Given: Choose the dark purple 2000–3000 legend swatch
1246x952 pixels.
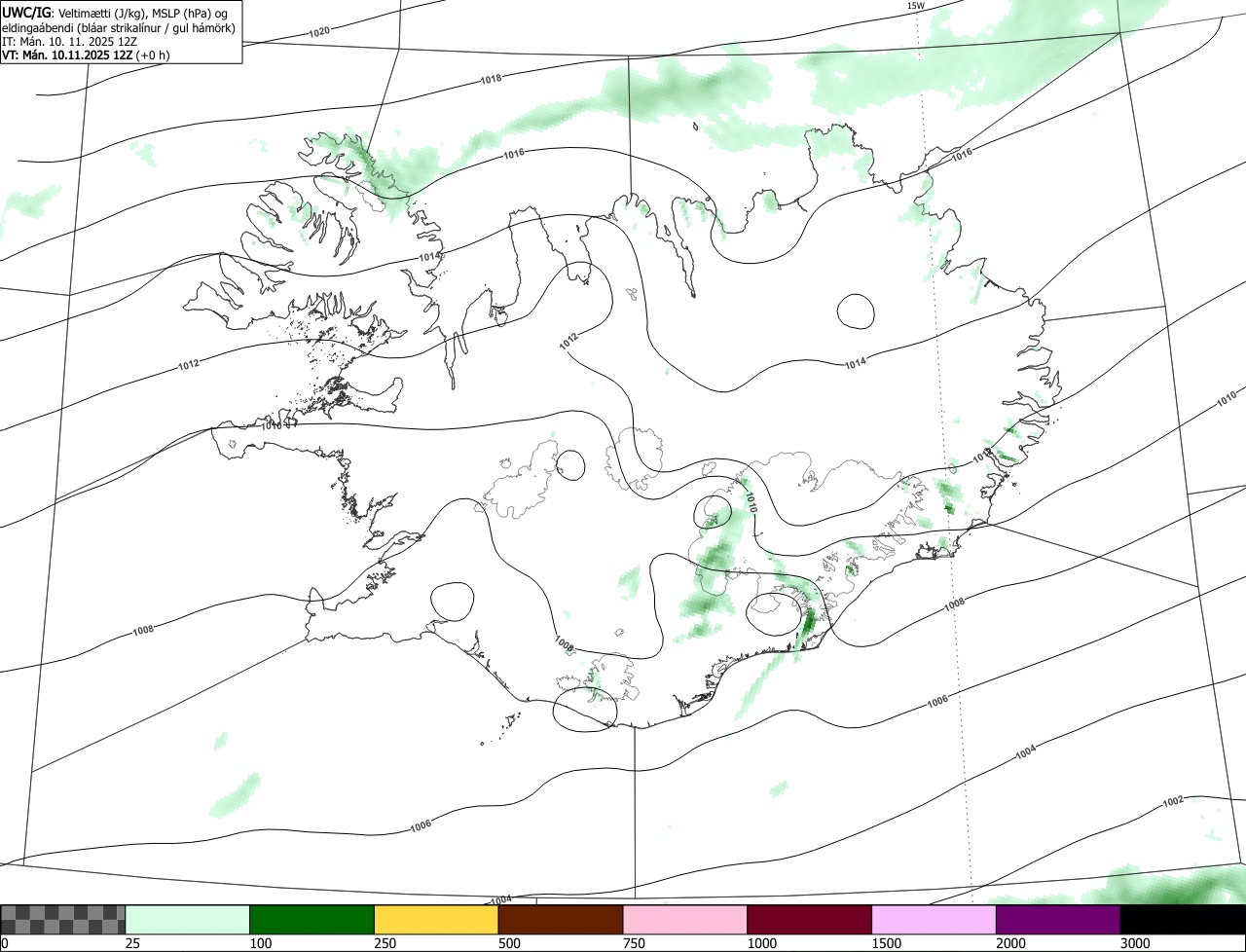Looking at the screenshot, I should point(1058,919).
